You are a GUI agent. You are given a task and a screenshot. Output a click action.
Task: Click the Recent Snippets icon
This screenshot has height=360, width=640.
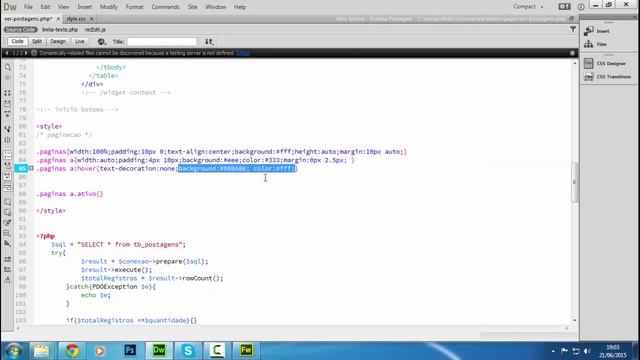[7, 233]
